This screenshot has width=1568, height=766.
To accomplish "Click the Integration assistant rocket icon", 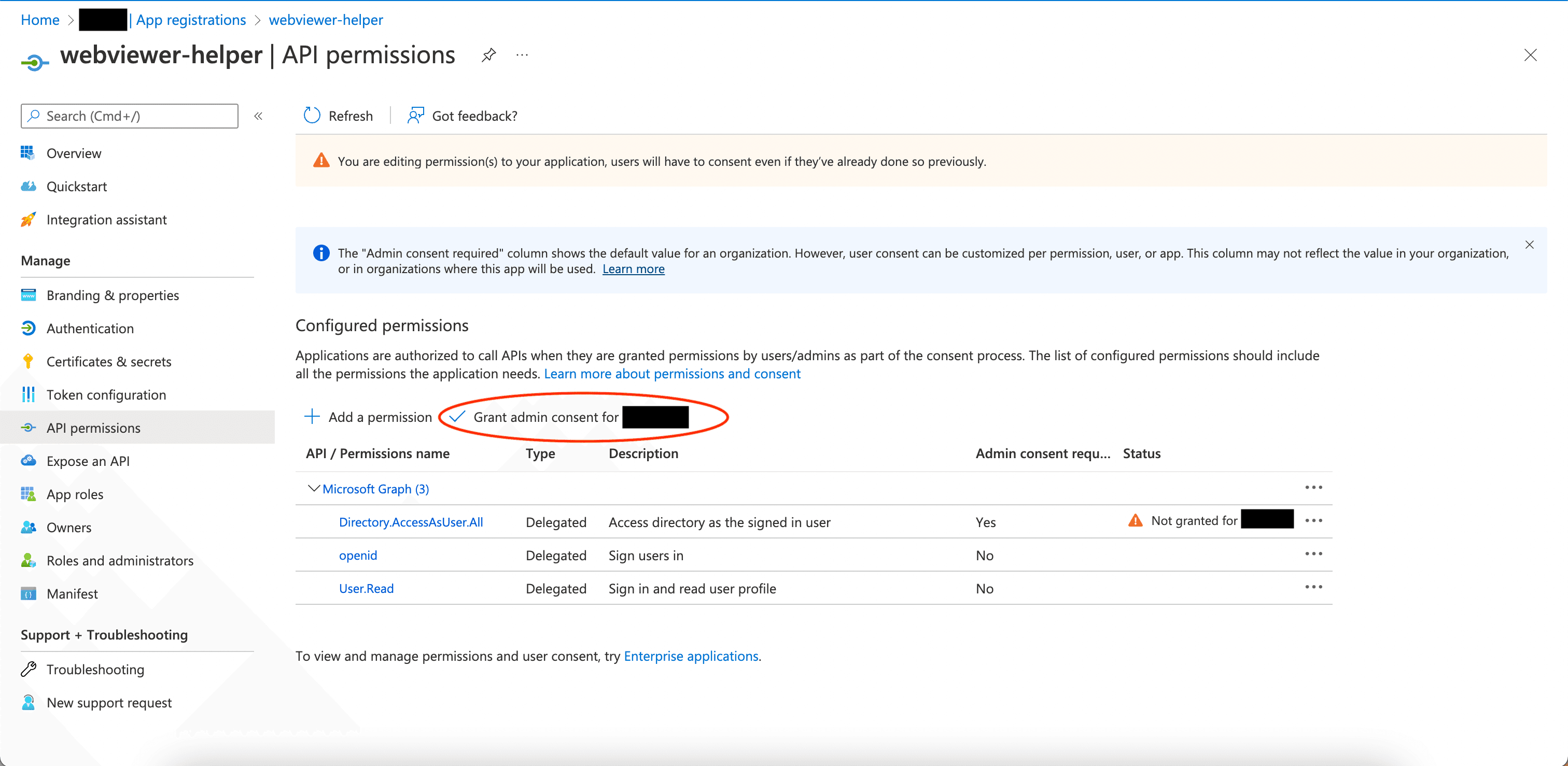I will [28, 220].
